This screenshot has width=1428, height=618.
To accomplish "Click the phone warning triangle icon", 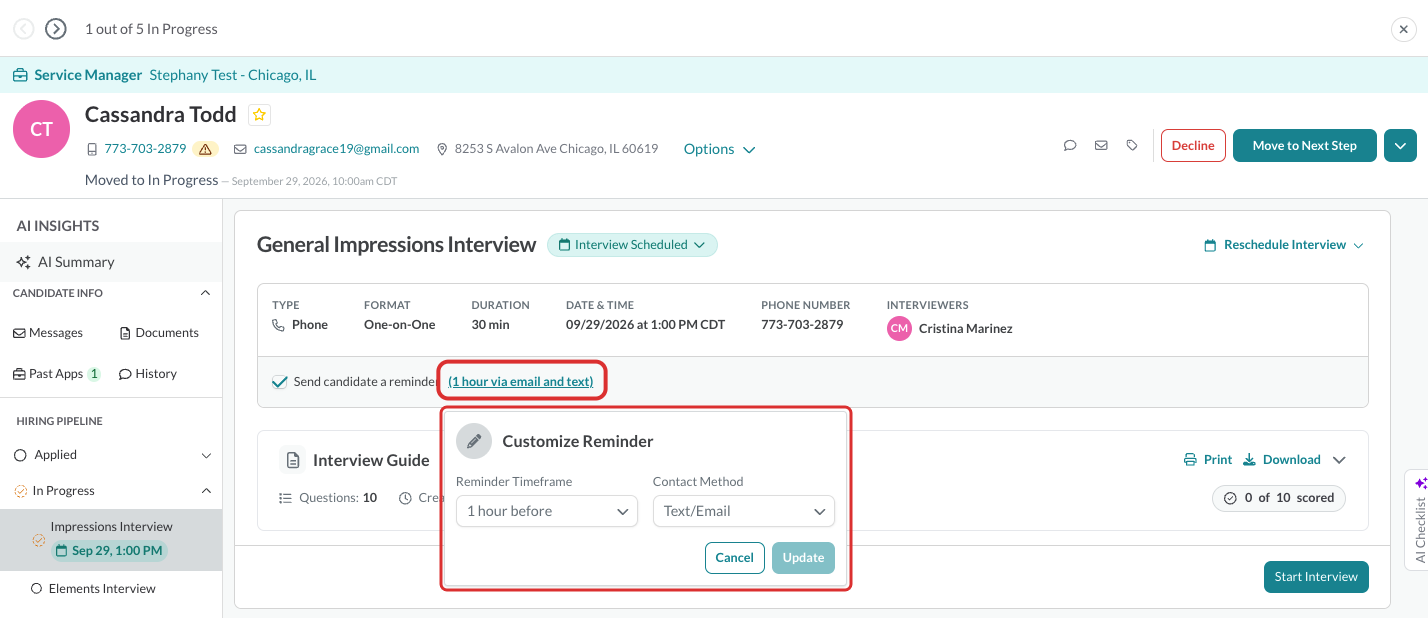I will (x=206, y=149).
